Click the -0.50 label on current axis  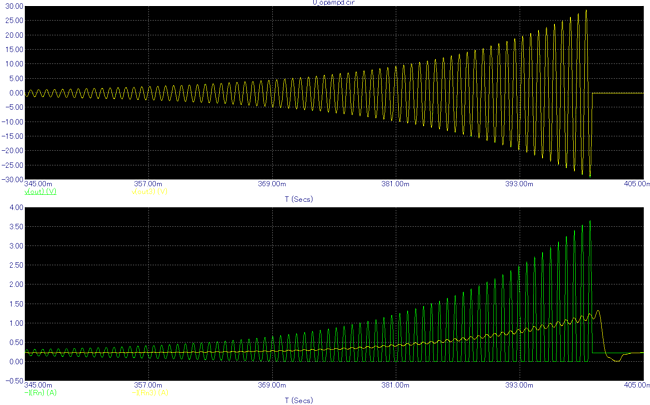pyautogui.click(x=15, y=381)
